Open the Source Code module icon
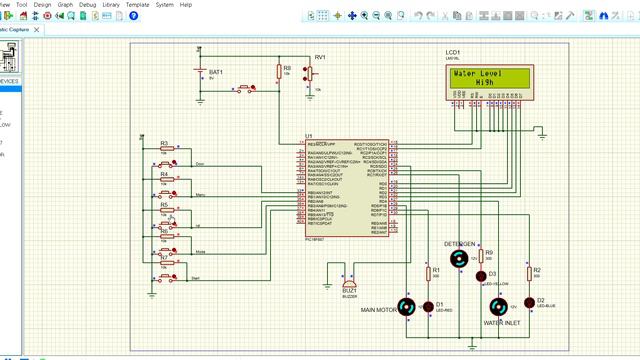The height and width of the screenshot is (360, 640). click(107, 16)
